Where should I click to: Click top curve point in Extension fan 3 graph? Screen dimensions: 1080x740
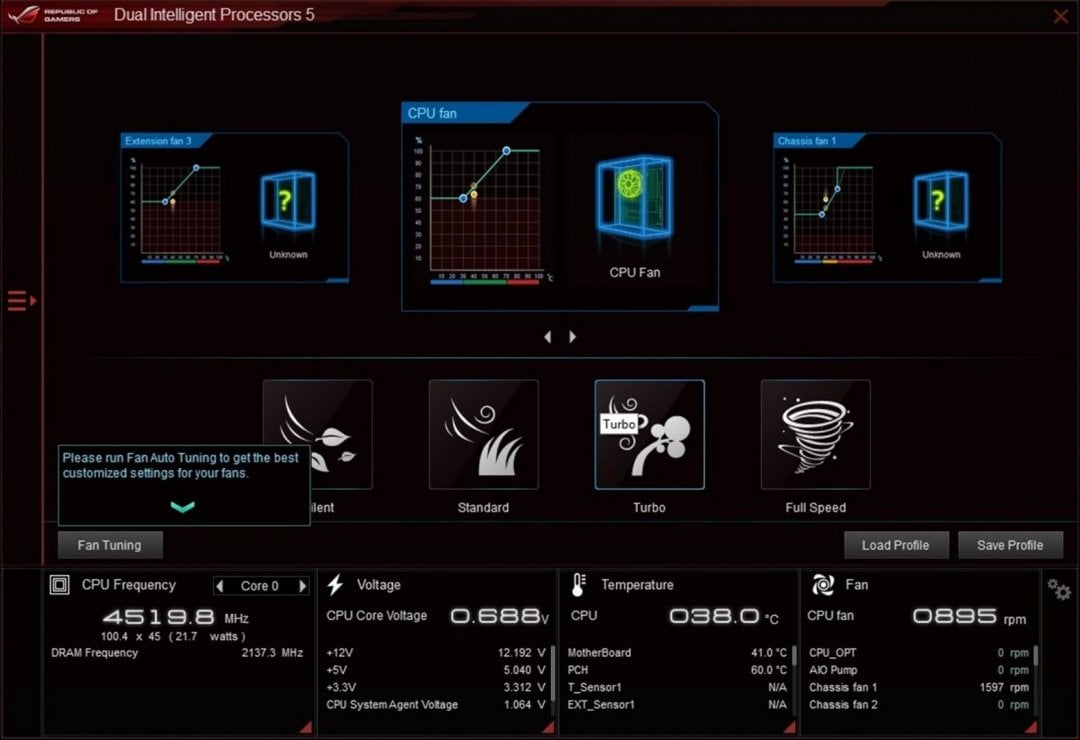pos(196,167)
